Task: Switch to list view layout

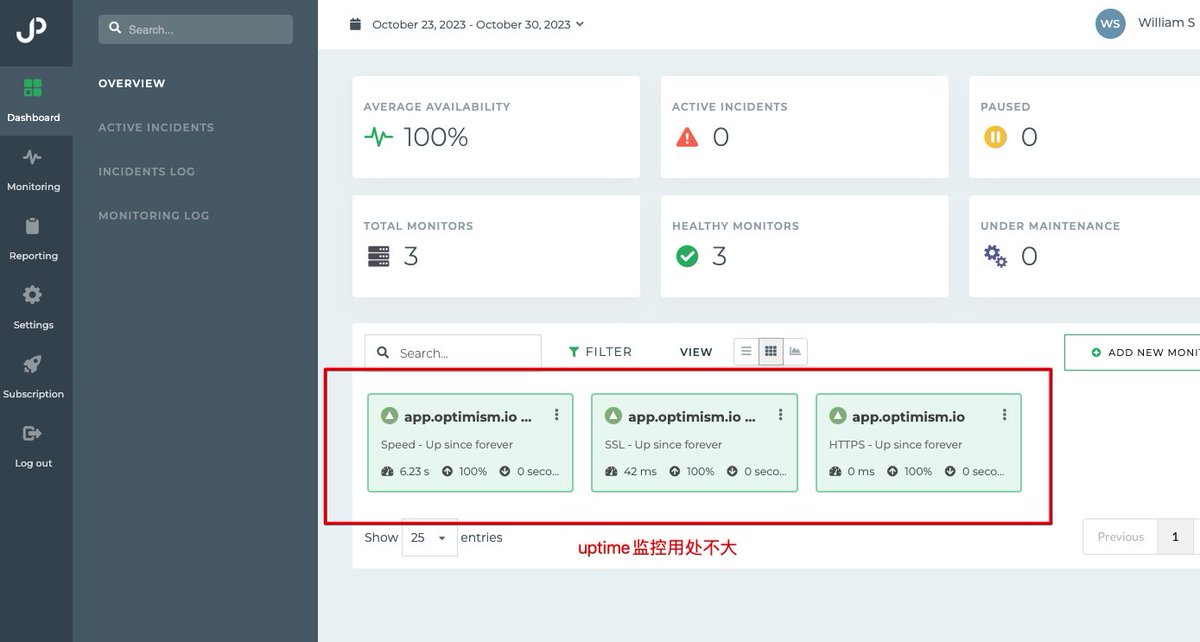Action: (x=746, y=351)
